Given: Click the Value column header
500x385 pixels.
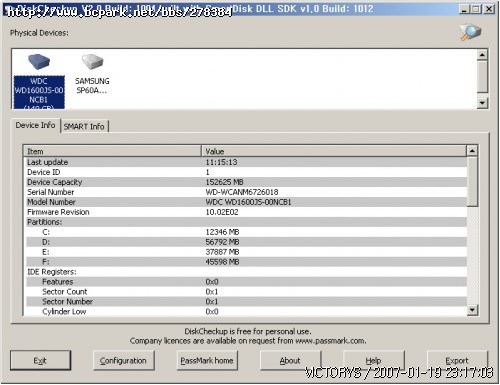Looking at the screenshot, I should click(x=334, y=151).
